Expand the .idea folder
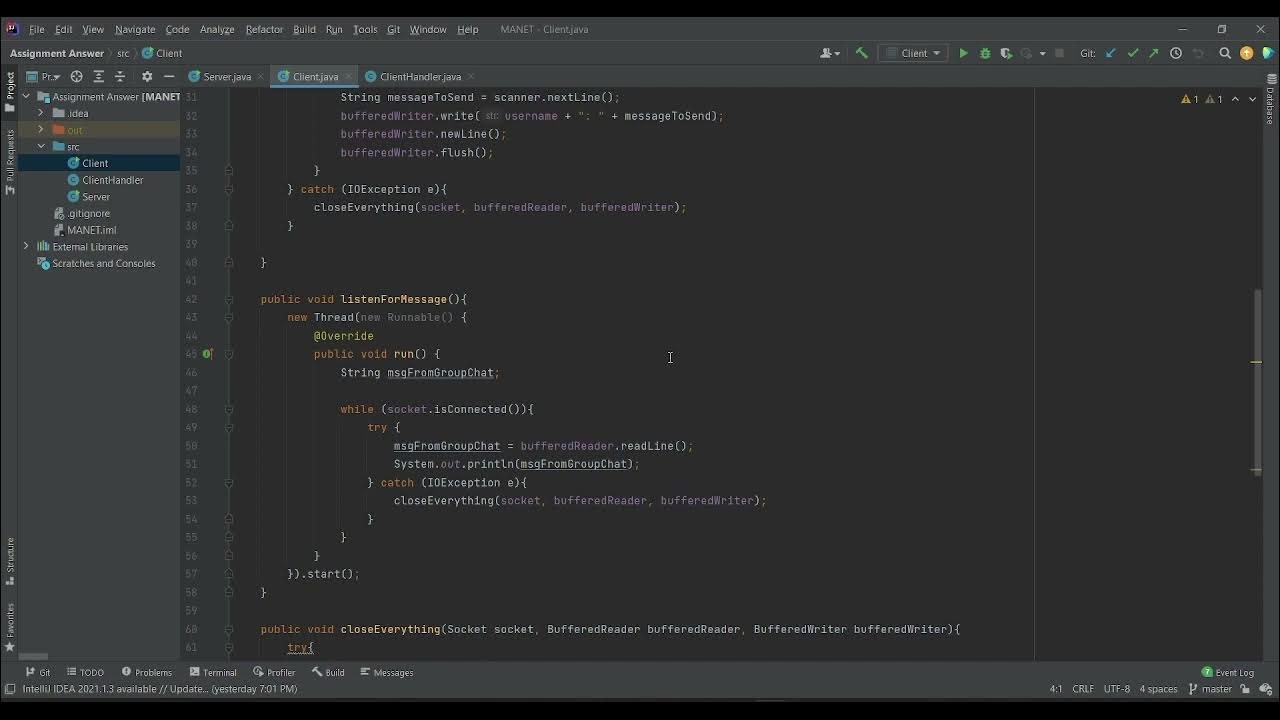Image resolution: width=1280 pixels, height=720 pixels. point(40,113)
